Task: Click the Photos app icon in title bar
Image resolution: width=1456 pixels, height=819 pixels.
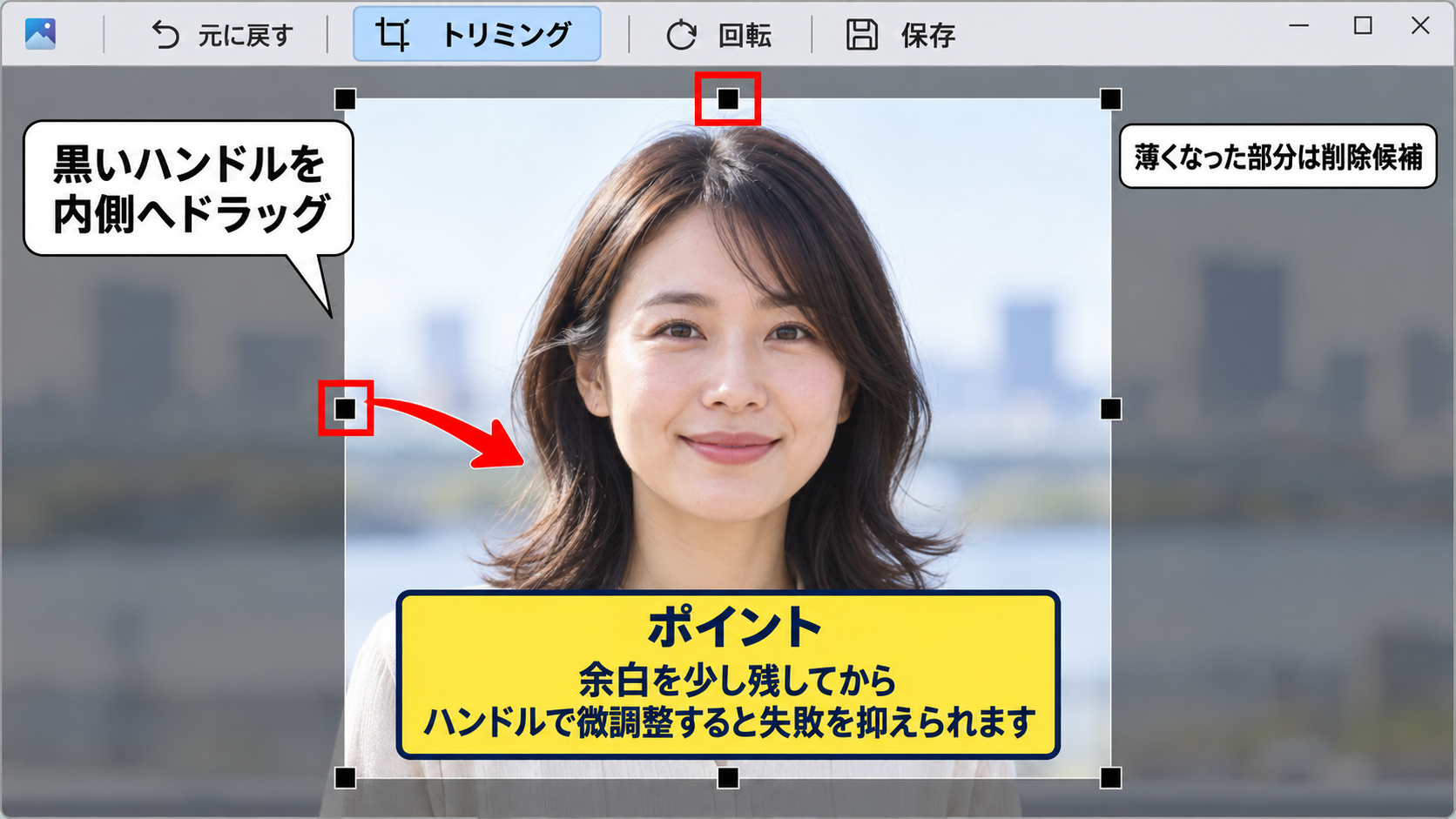Action: coord(40,34)
